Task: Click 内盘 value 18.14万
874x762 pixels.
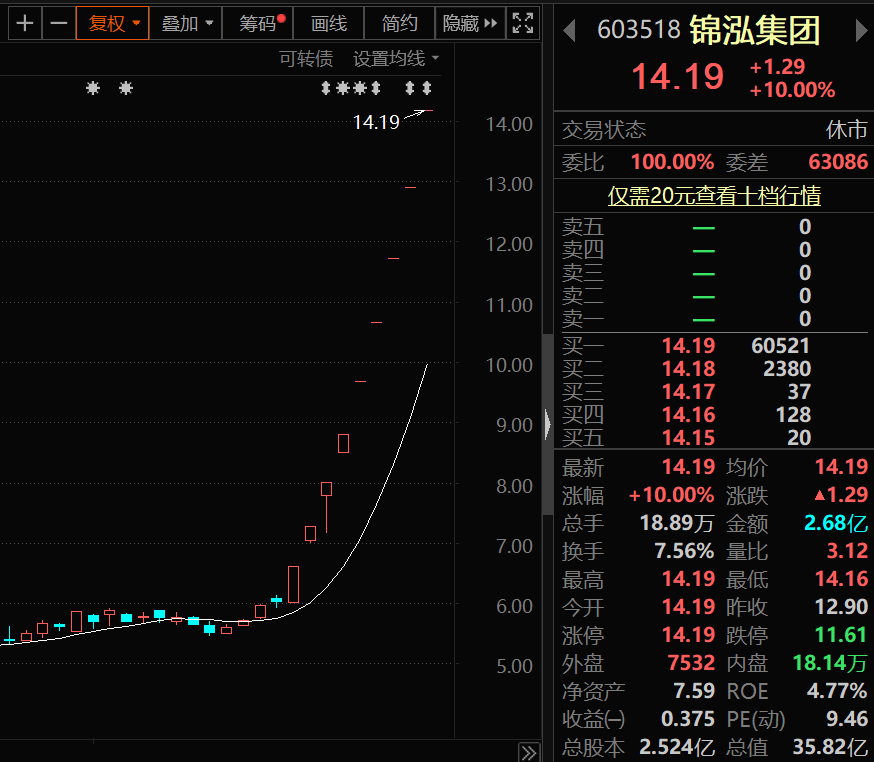Action: (830, 663)
